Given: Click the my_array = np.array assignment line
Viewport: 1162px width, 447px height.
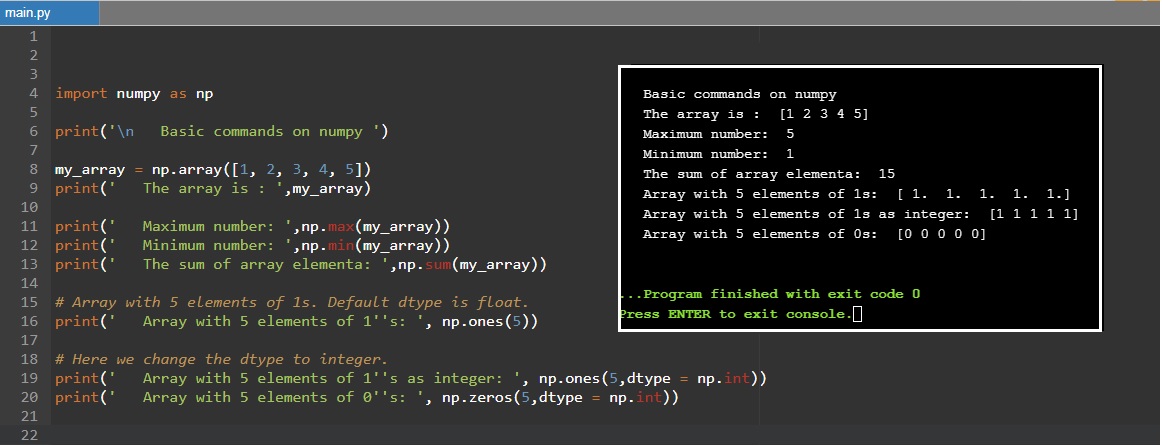Looking at the screenshot, I should click(213, 169).
